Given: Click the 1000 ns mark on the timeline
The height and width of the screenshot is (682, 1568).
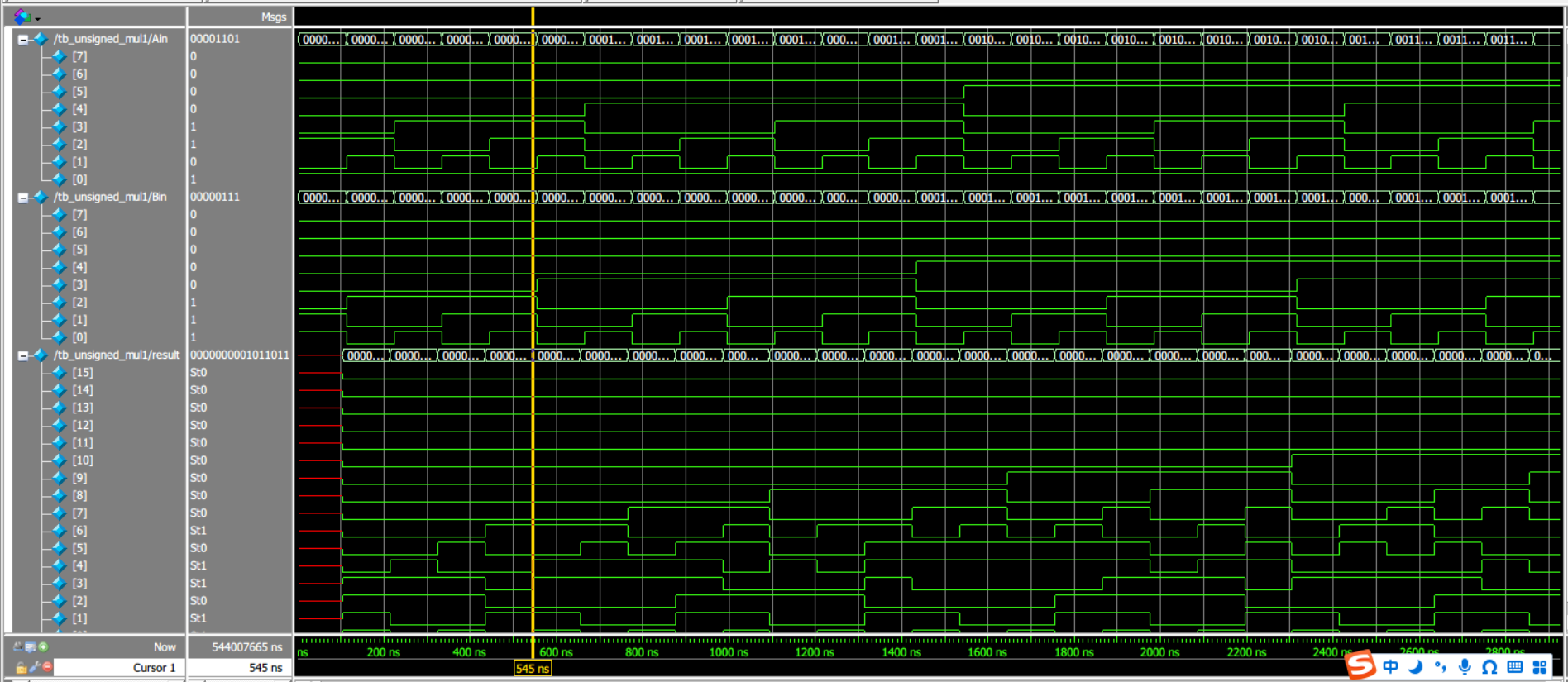Looking at the screenshot, I should [x=729, y=652].
